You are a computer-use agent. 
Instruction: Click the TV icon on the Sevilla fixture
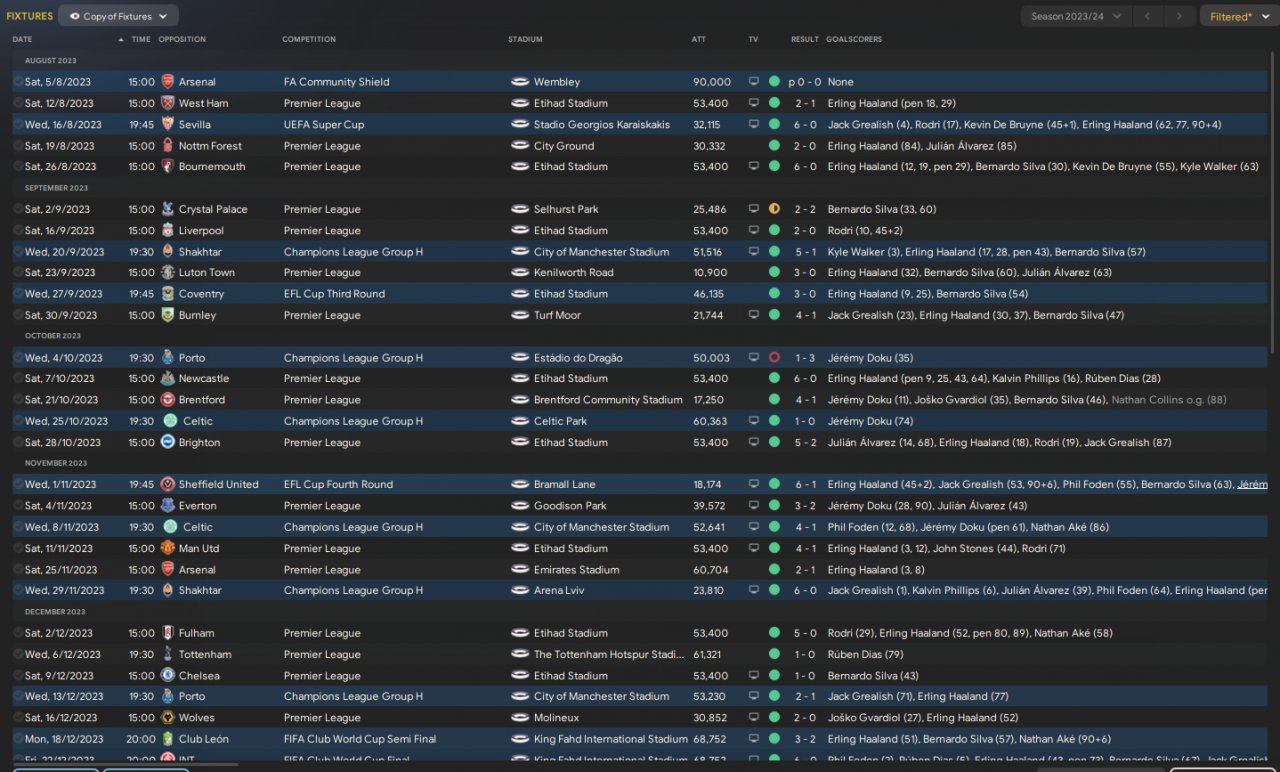754,125
